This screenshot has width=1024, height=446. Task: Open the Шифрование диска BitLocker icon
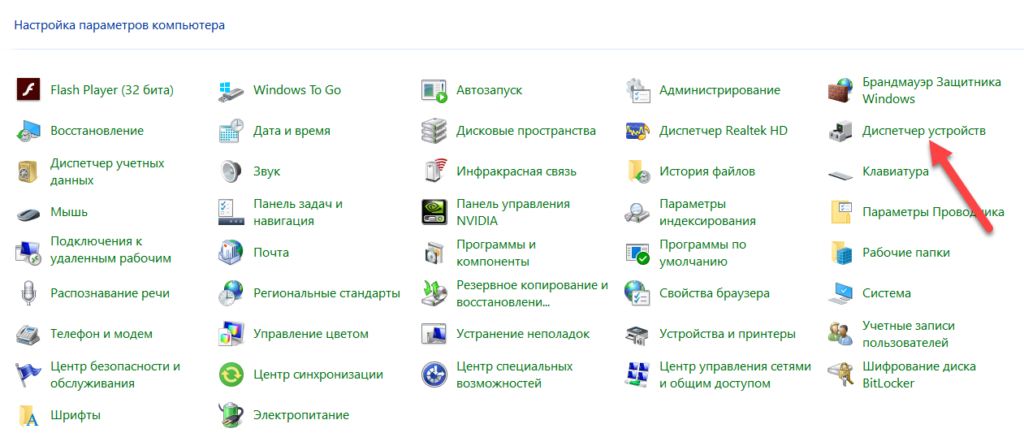tap(839, 374)
